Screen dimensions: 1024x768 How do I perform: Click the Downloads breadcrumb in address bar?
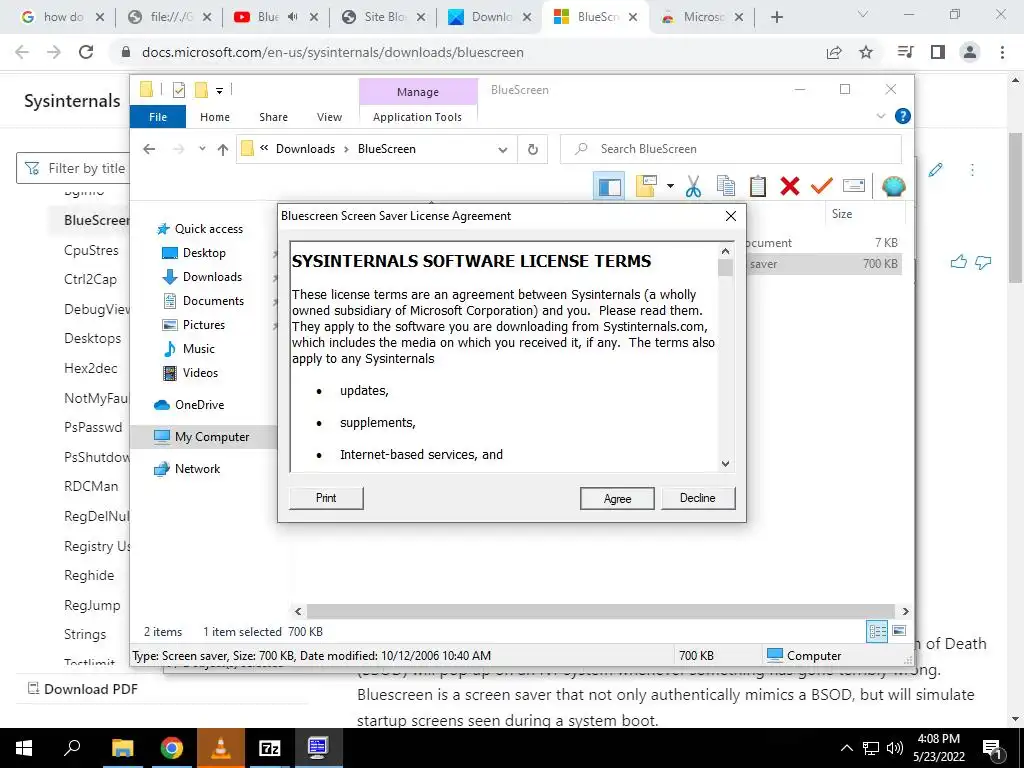pos(305,149)
